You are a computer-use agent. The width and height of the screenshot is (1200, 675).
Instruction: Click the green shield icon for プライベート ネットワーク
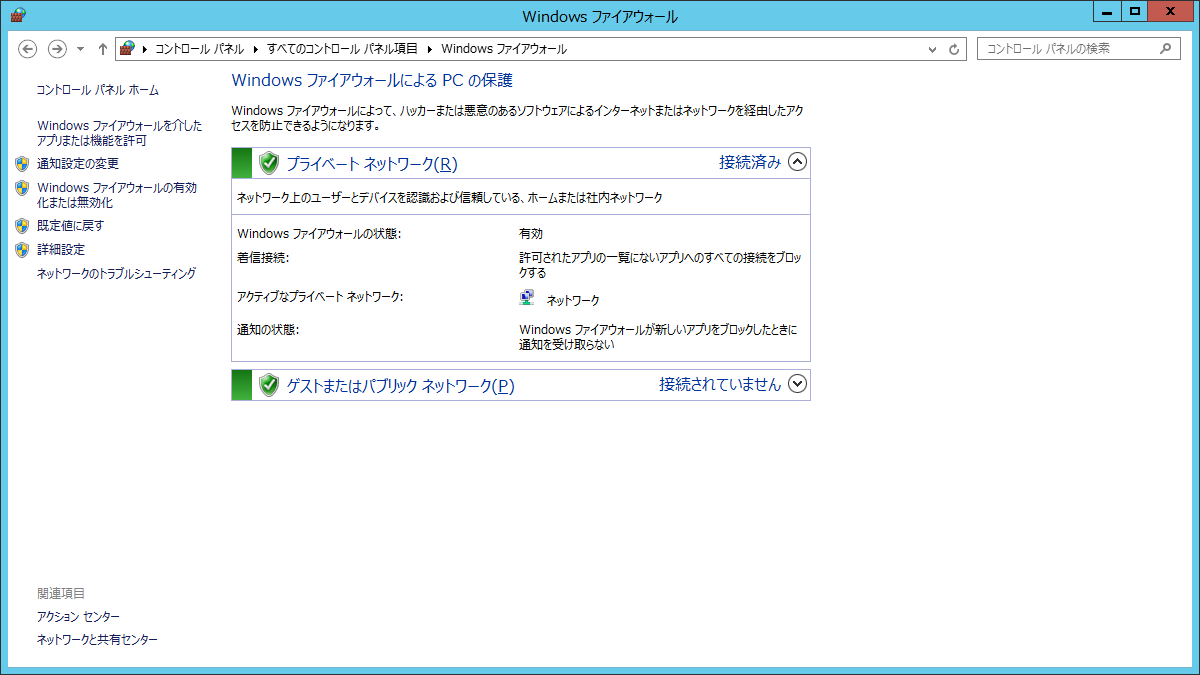268,163
